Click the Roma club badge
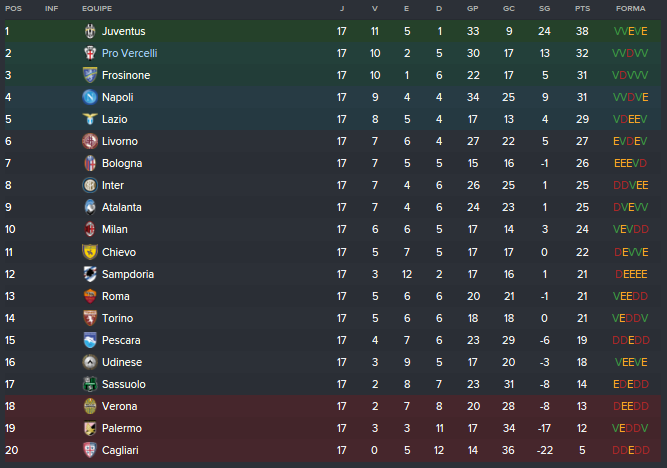The image size is (667, 468). (x=89, y=296)
